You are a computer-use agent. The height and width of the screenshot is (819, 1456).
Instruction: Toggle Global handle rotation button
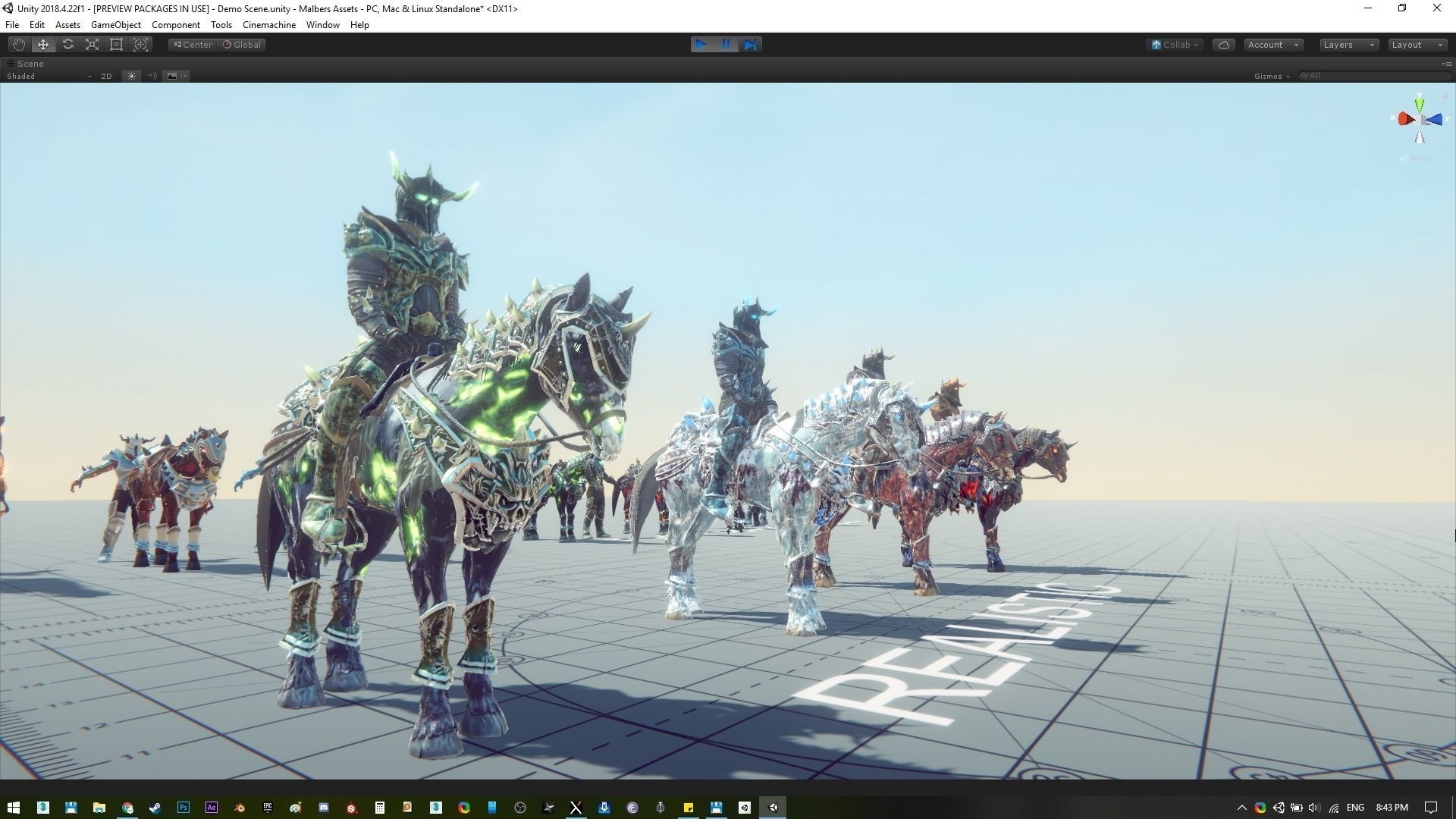pyautogui.click(x=241, y=45)
